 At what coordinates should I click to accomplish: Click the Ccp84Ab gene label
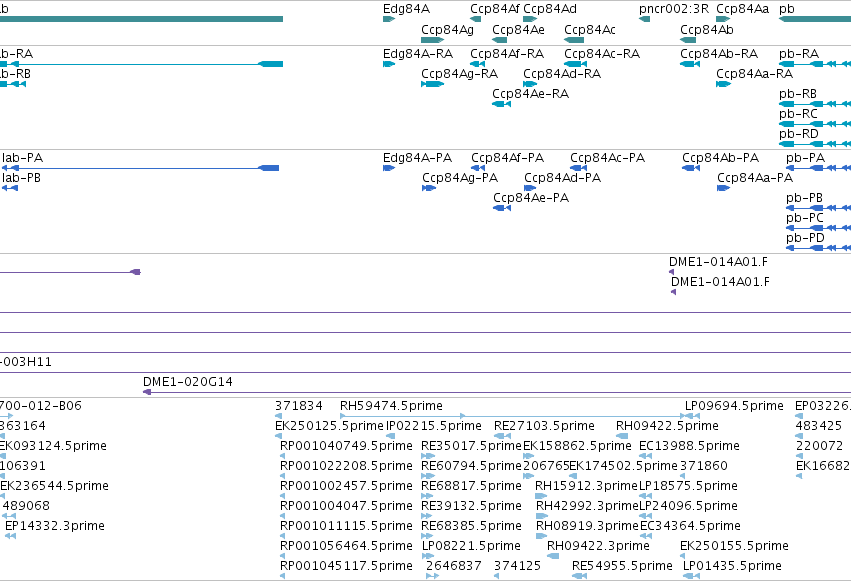click(706, 30)
